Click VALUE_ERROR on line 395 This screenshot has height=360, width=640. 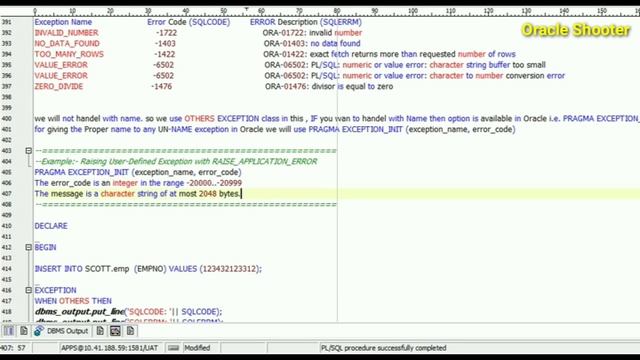pos(61,65)
